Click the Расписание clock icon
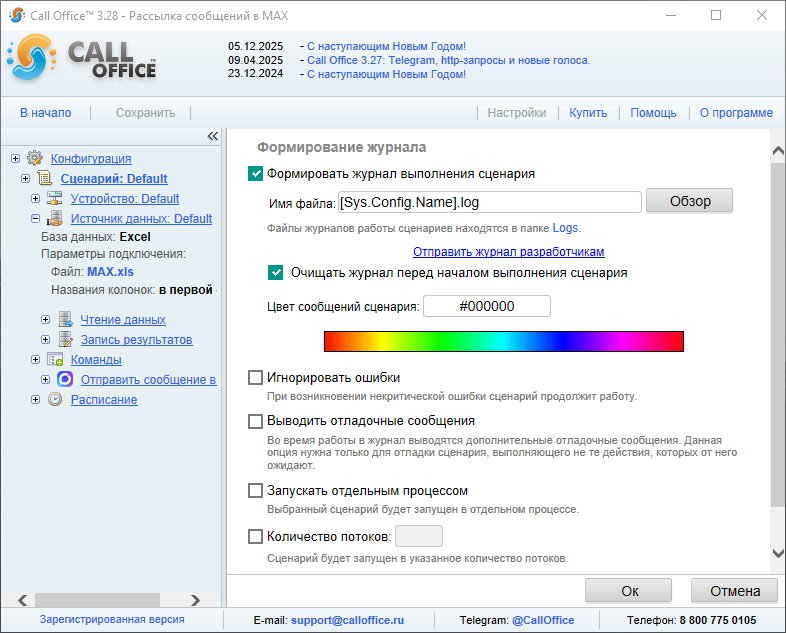The height and width of the screenshot is (633, 786). [x=55, y=399]
